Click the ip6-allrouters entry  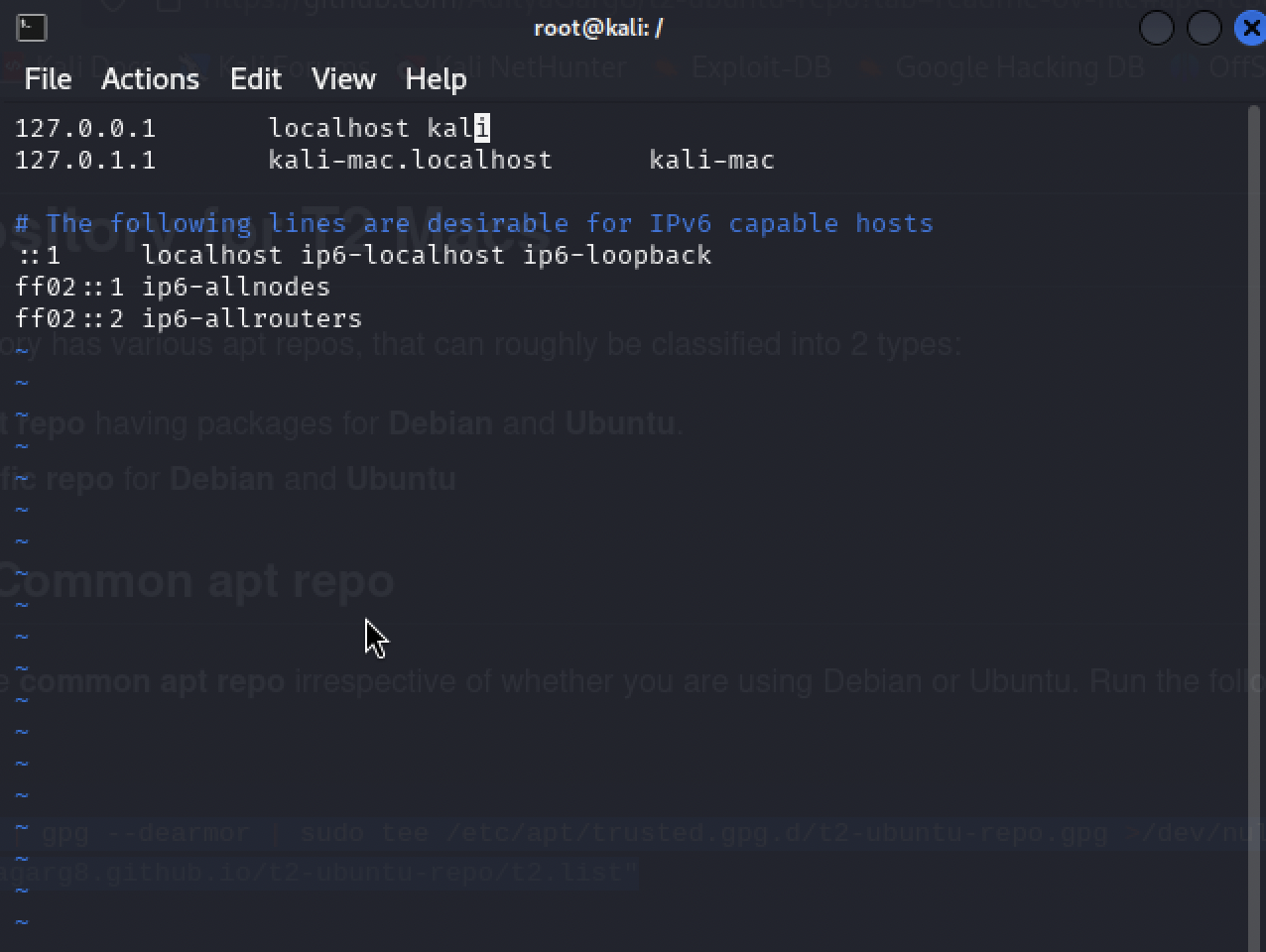(252, 319)
